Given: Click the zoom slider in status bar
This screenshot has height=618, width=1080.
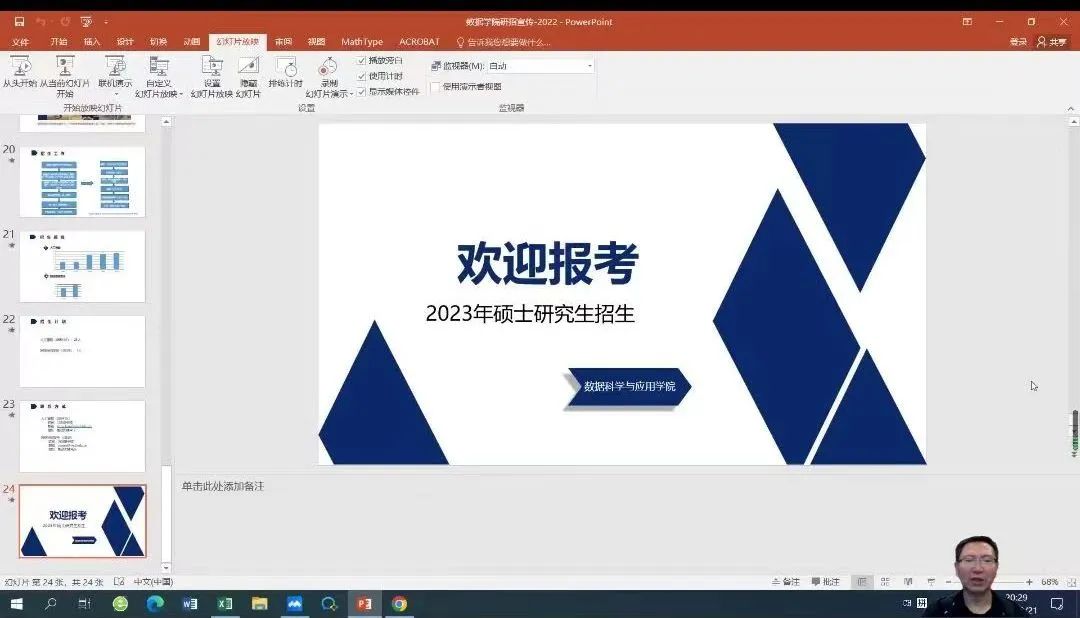Looking at the screenshot, I should 988,582.
